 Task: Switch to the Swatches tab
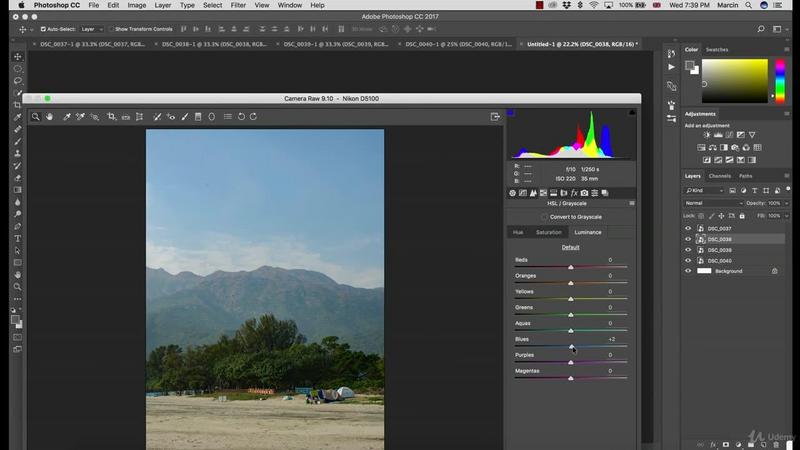[716, 49]
